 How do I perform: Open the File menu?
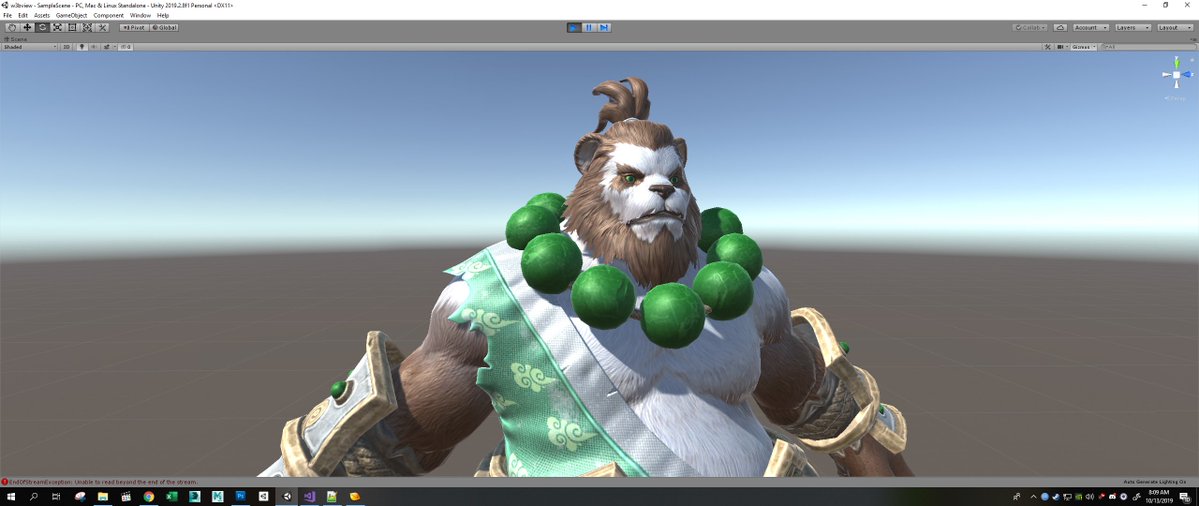[7, 15]
